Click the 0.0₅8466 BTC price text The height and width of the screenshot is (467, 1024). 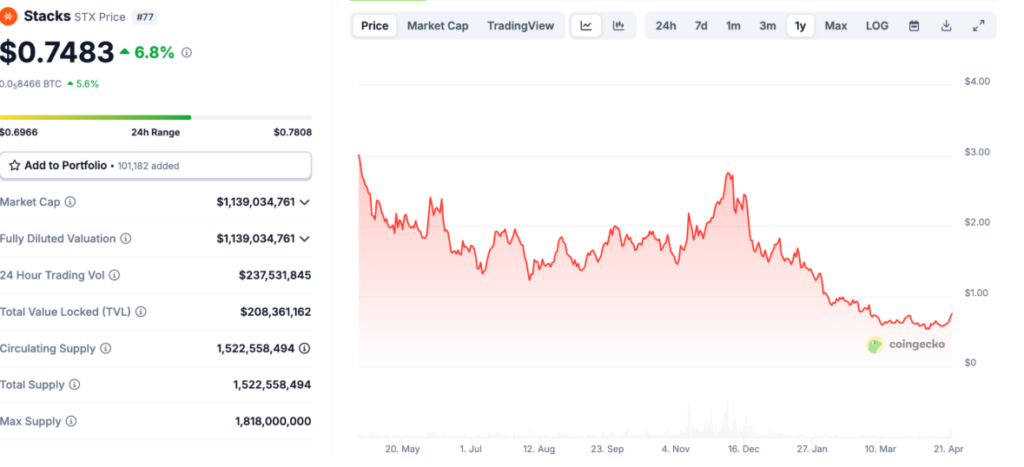(31, 84)
